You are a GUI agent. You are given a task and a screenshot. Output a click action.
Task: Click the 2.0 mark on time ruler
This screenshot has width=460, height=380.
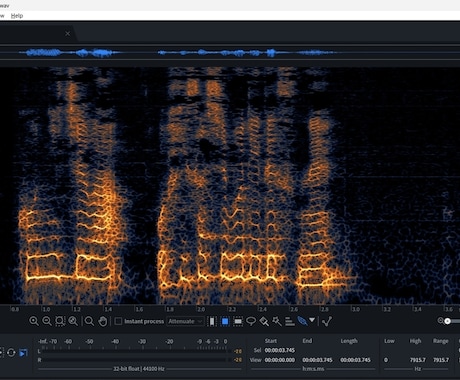[201, 309]
